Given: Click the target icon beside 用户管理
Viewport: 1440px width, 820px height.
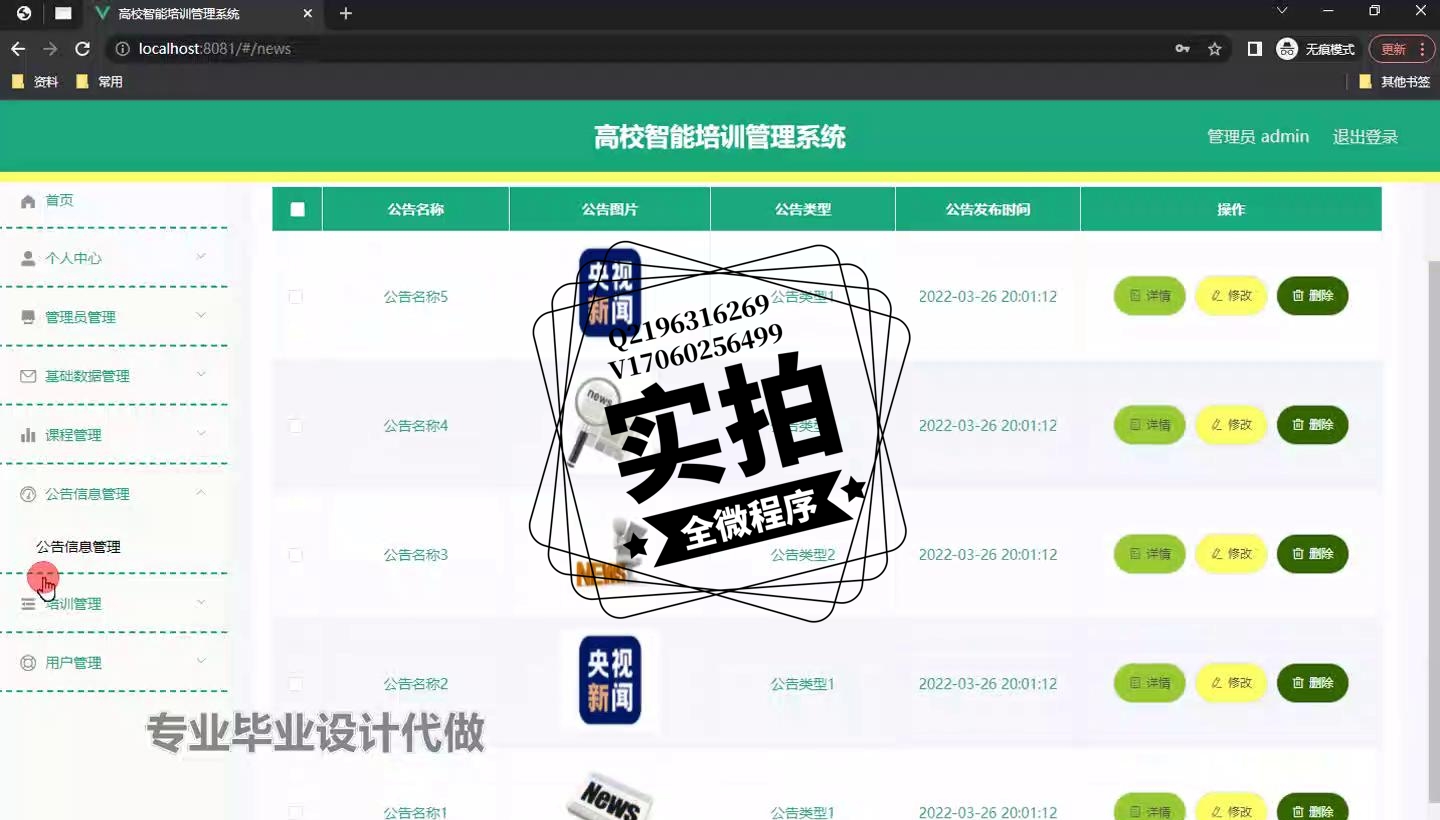Looking at the screenshot, I should (x=28, y=663).
